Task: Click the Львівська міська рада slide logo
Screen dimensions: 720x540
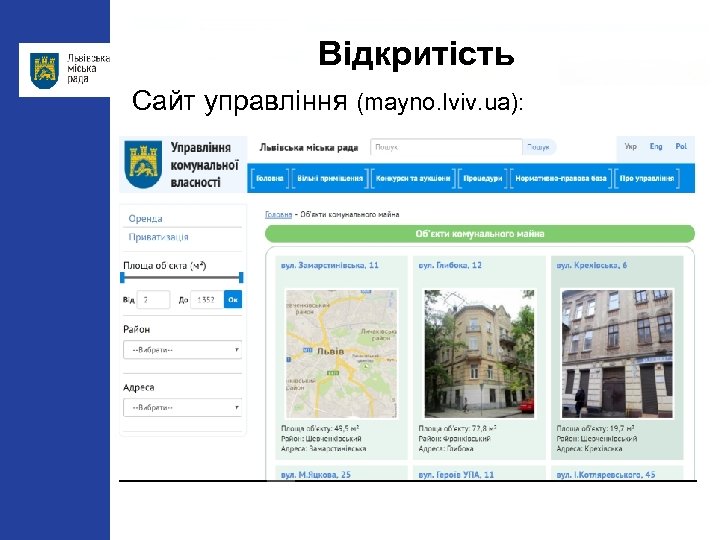Action: pyautogui.click(x=64, y=70)
